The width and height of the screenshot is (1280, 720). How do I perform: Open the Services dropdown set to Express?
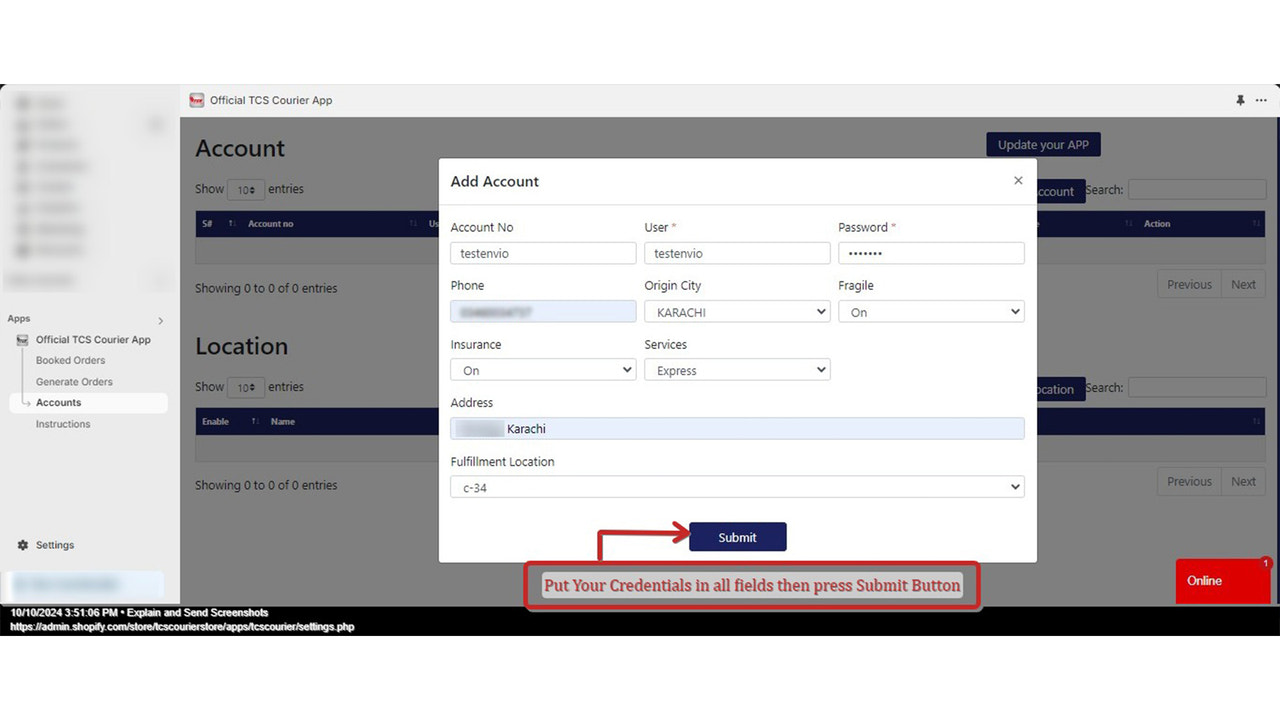(737, 370)
